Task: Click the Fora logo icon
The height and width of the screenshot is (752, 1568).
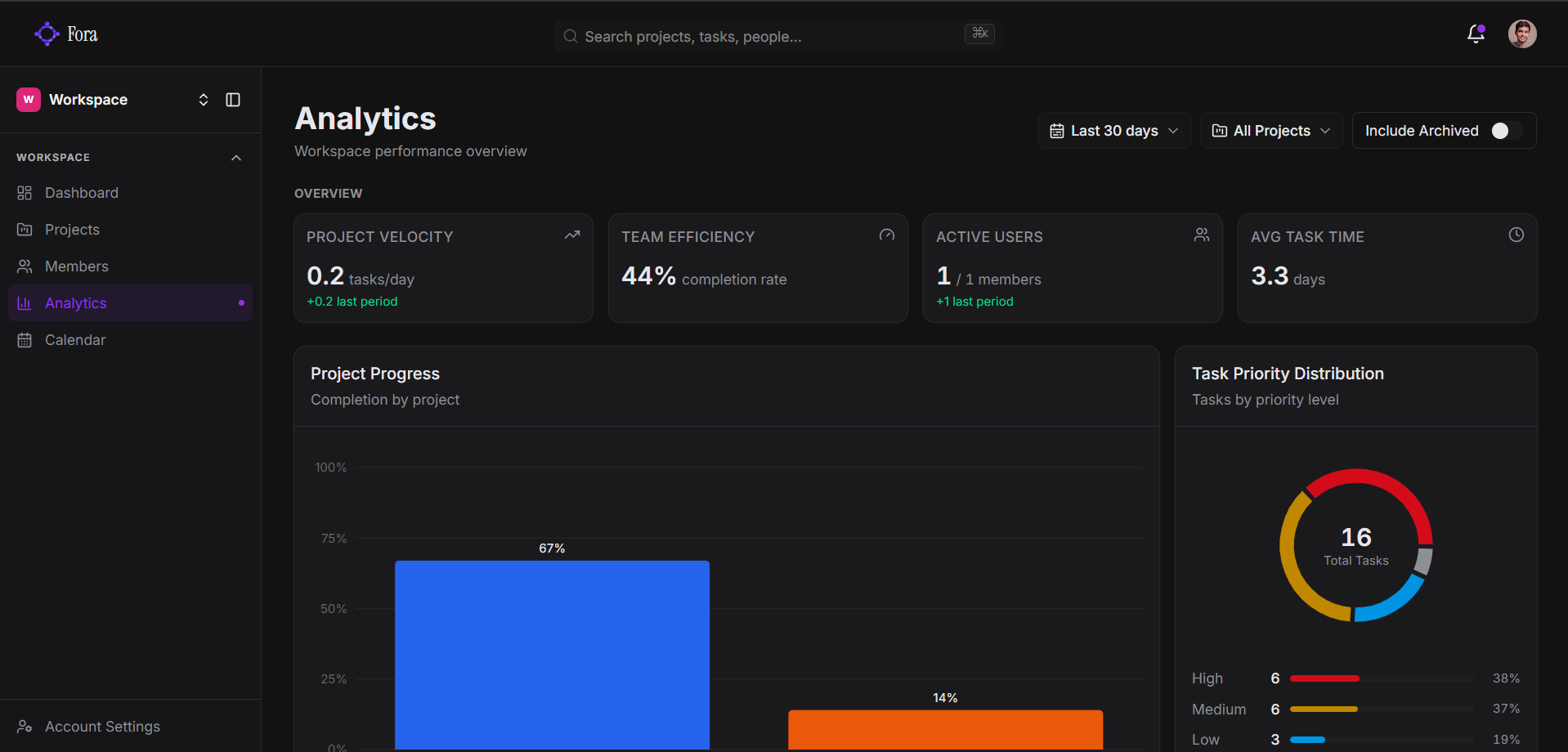Action: [47, 34]
